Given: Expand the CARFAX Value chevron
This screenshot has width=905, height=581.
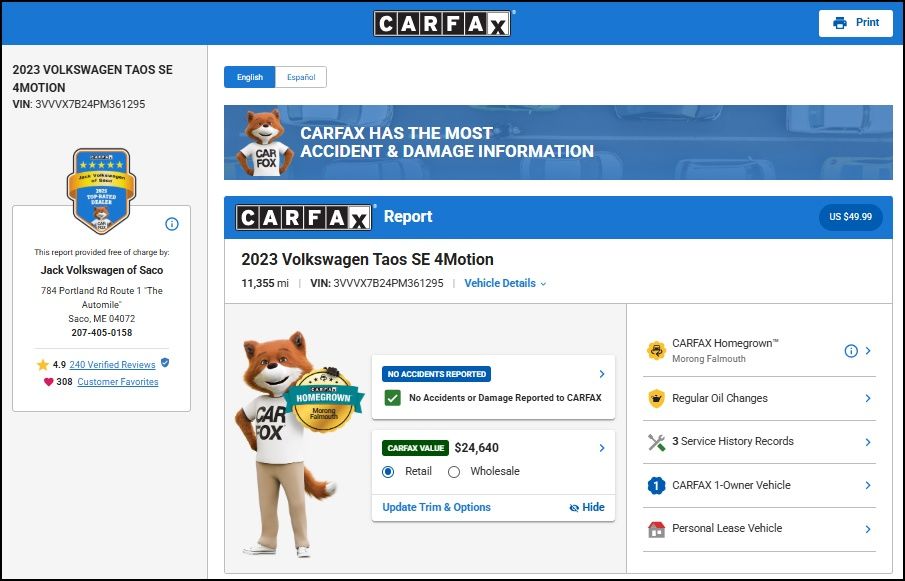Looking at the screenshot, I should tap(602, 448).
